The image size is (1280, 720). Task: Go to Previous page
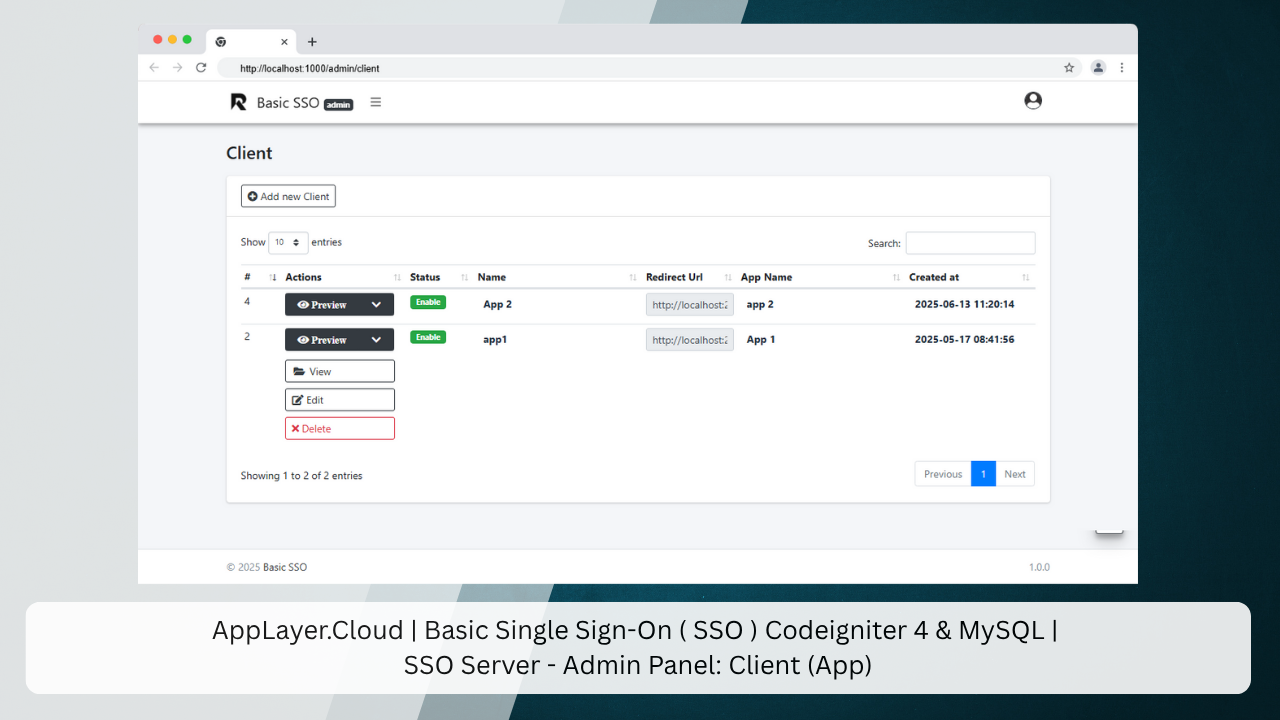pyautogui.click(x=943, y=474)
